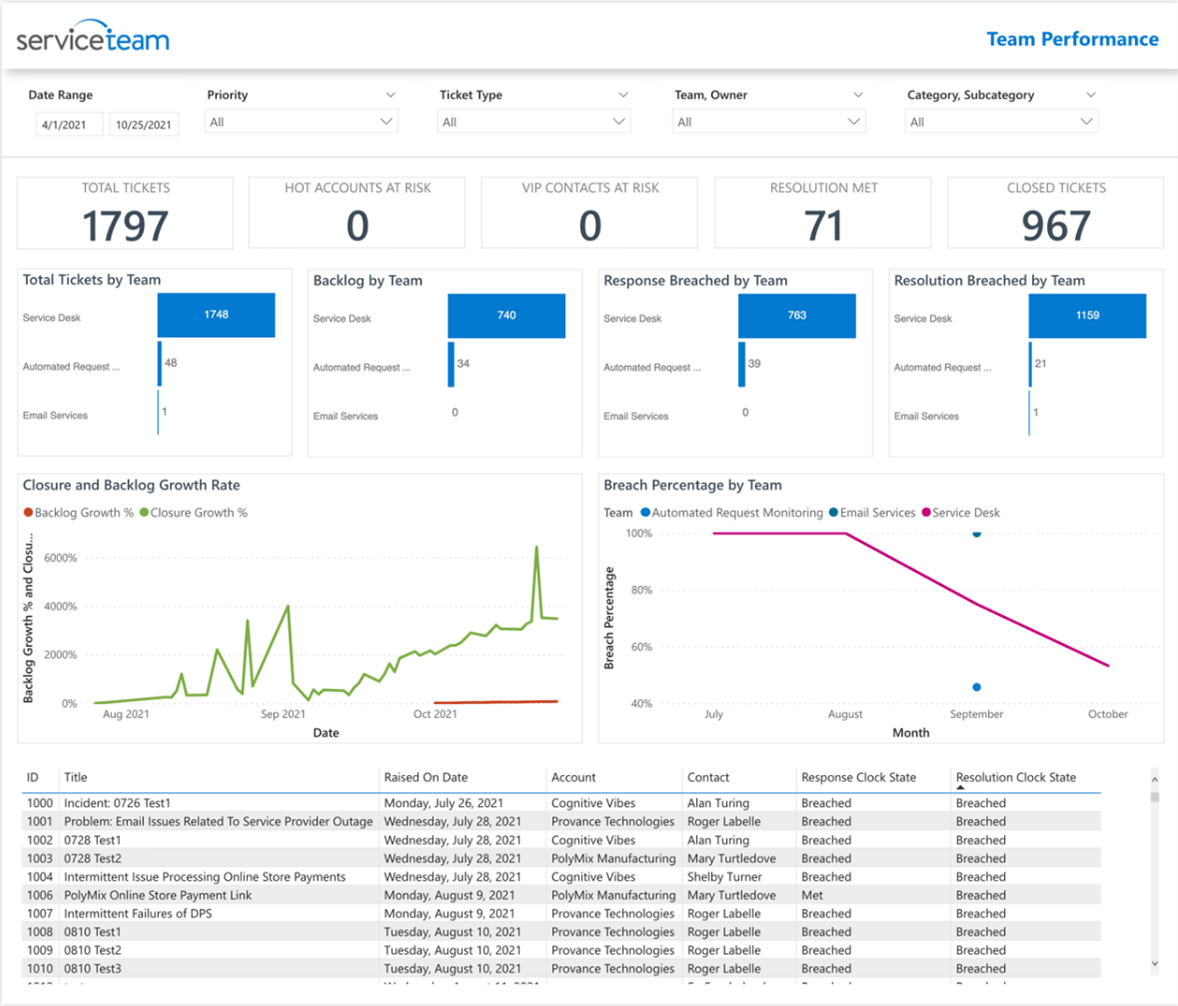
Task: Toggle highlighting on the Backlog by Team Service Desk bar
Action: [505, 315]
